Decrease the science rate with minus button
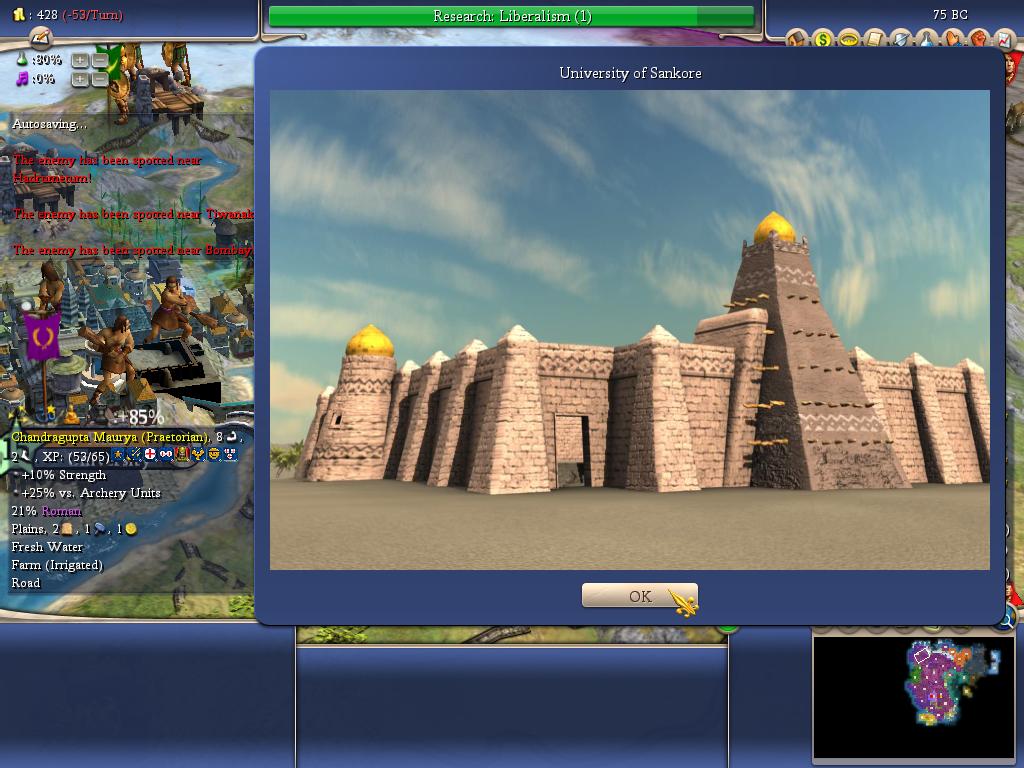Image resolution: width=1024 pixels, height=768 pixels. coord(100,60)
